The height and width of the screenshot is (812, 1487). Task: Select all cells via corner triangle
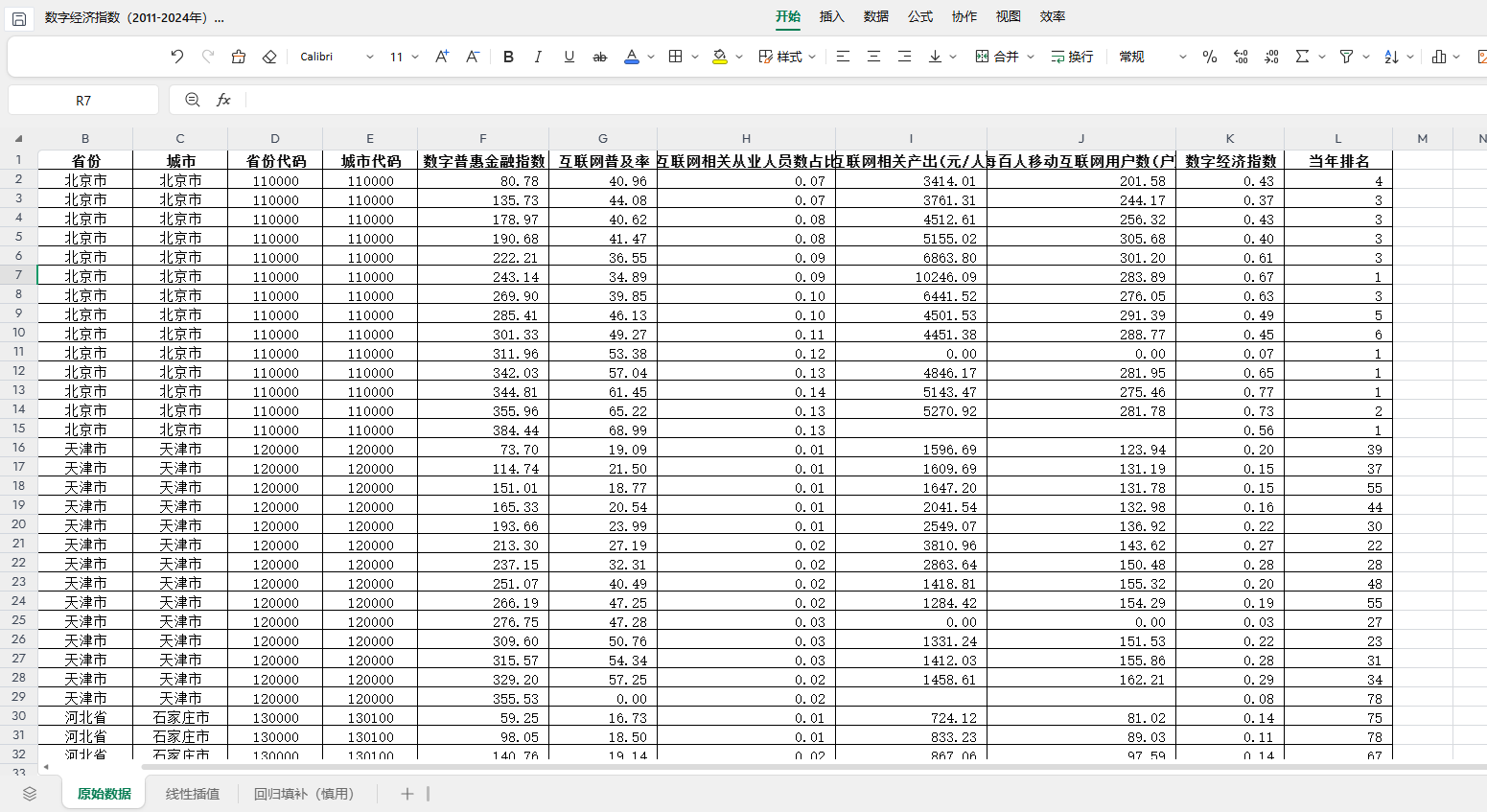click(x=18, y=138)
